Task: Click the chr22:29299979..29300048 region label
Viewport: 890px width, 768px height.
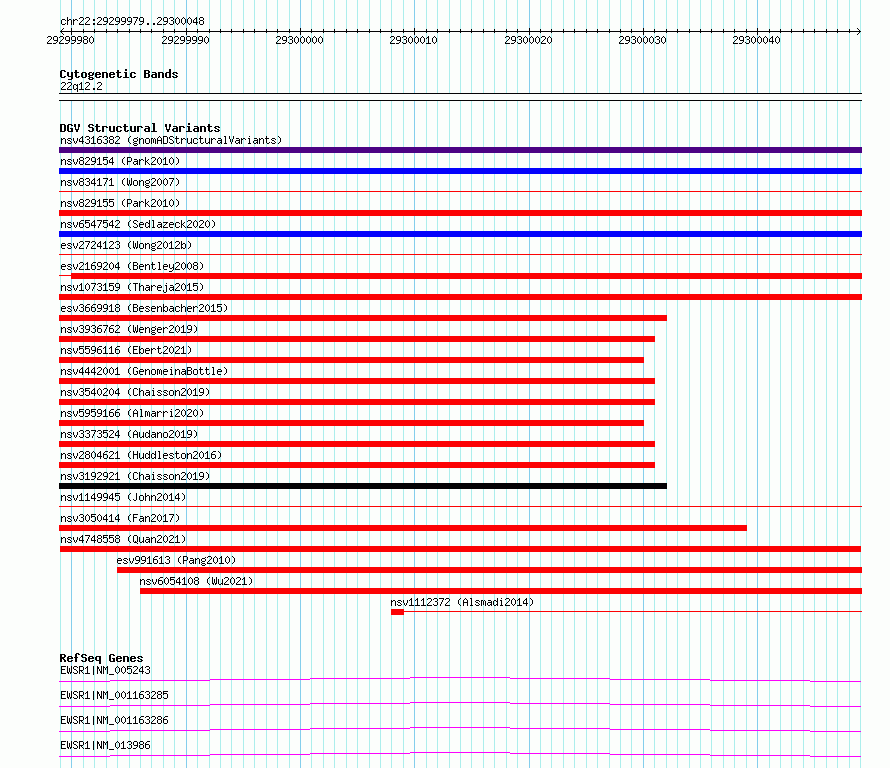Action: tap(132, 21)
